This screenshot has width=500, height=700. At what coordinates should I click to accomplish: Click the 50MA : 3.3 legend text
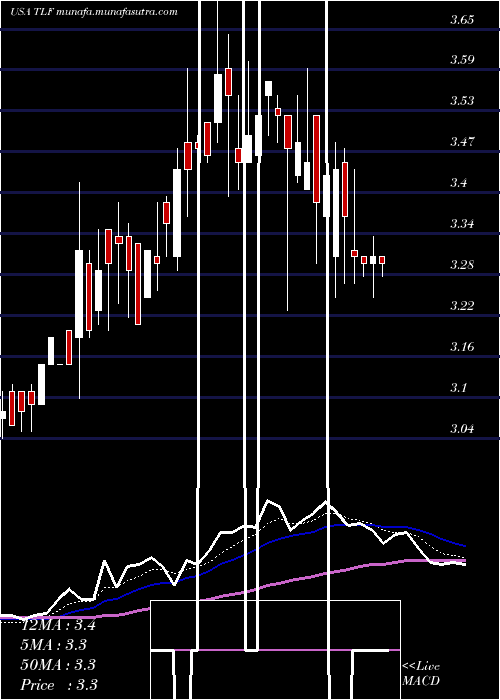point(58,665)
